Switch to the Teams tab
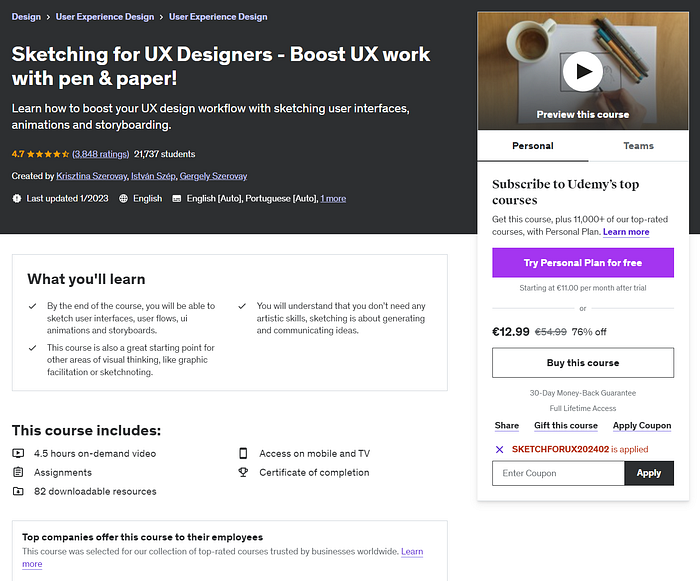This screenshot has width=700, height=581. 638,146
